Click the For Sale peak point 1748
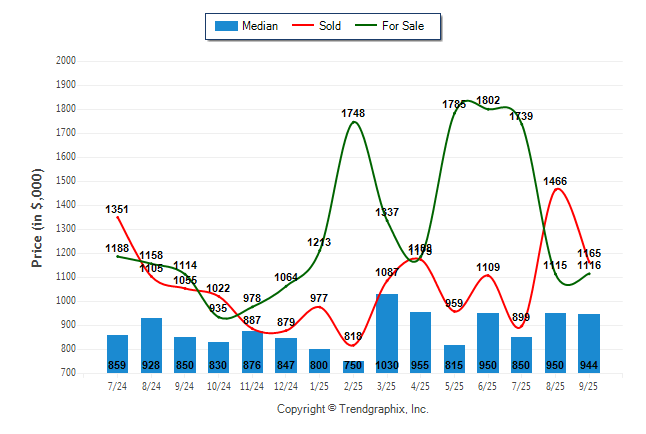 (x=353, y=122)
